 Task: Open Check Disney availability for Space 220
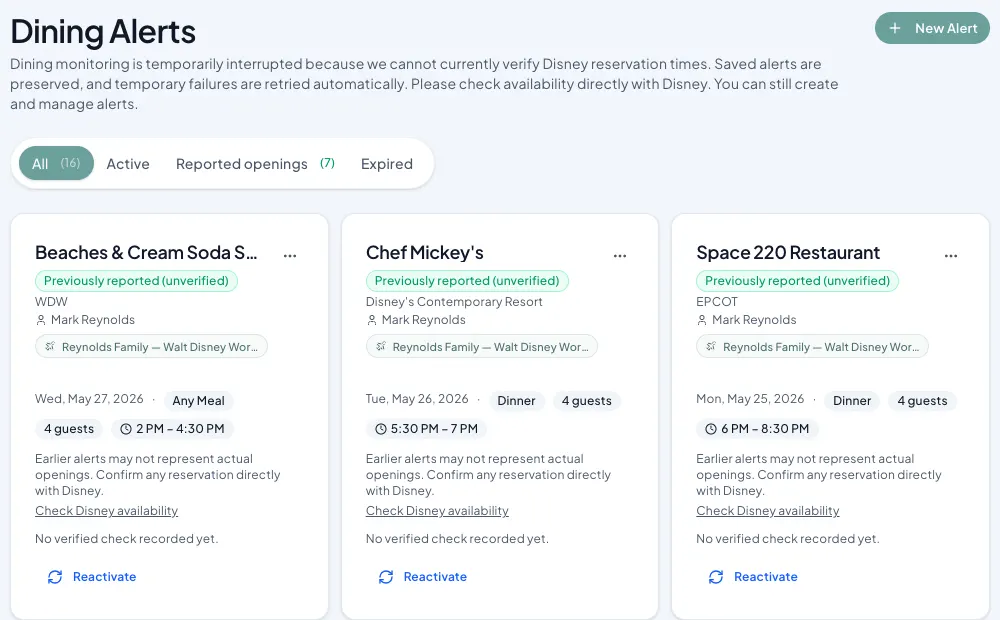point(767,510)
